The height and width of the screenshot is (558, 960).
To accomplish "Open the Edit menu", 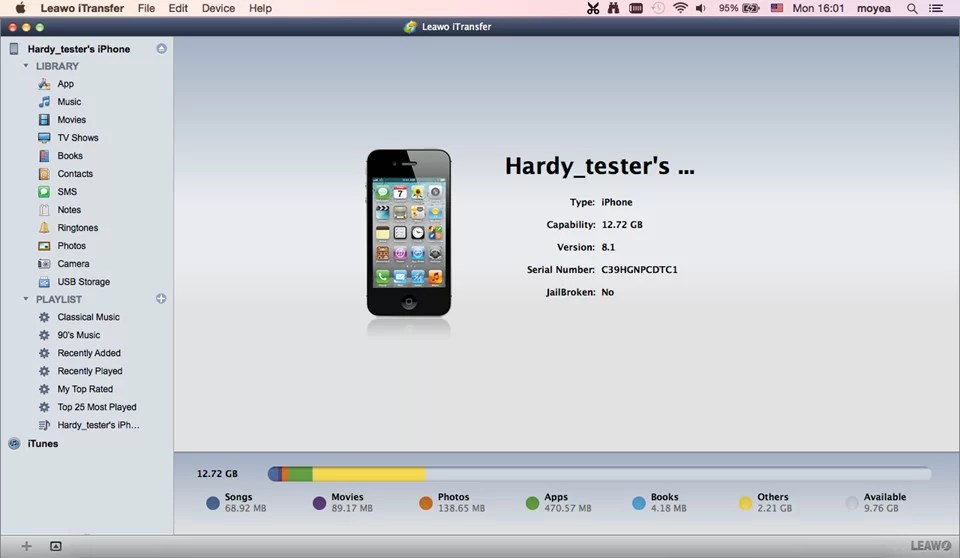I will click(178, 9).
